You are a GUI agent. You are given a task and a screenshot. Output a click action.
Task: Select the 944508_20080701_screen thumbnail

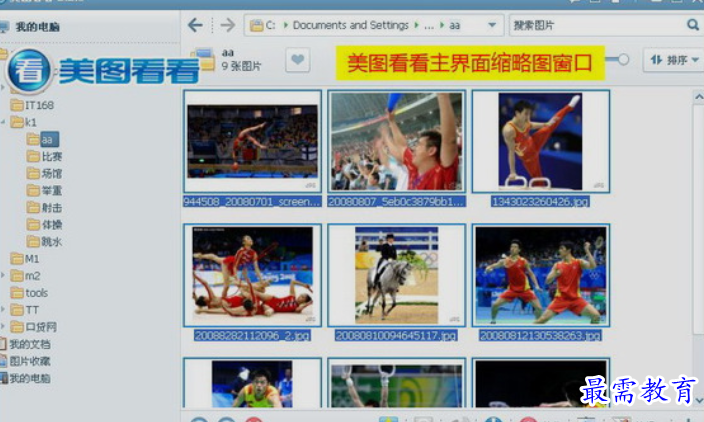coord(252,141)
